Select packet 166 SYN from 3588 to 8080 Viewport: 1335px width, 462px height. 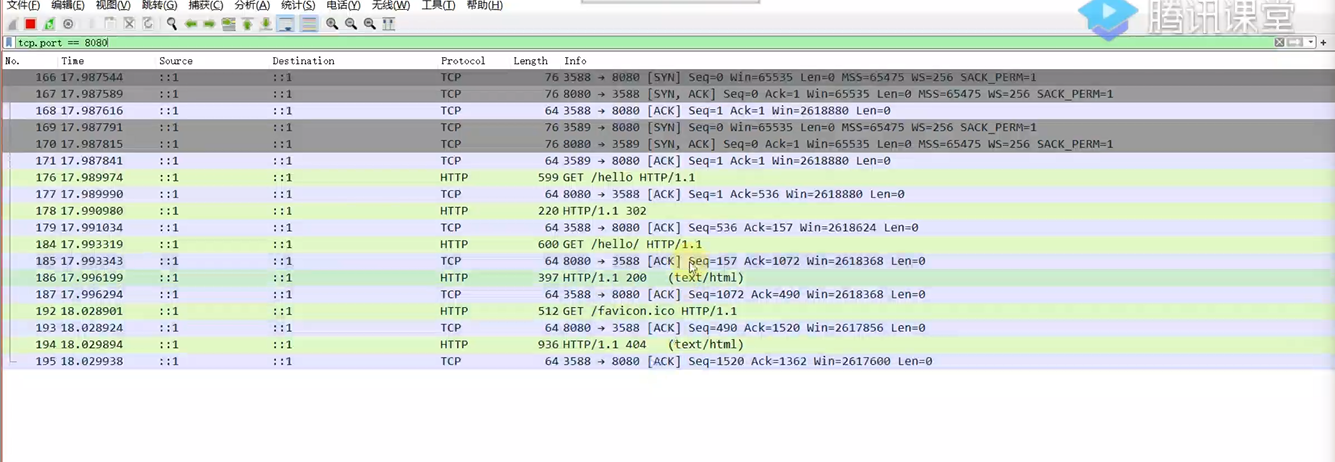pyautogui.click(x=667, y=77)
